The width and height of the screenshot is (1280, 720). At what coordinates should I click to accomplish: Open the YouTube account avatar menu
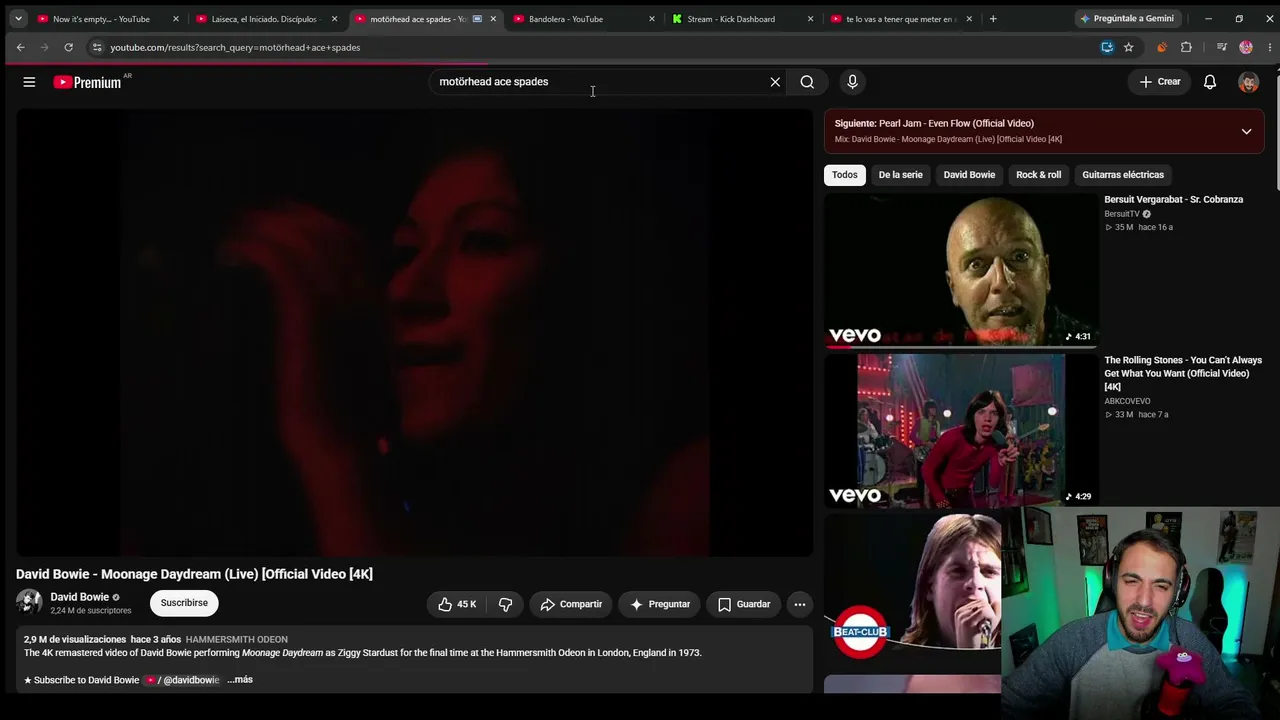pyautogui.click(x=1248, y=82)
